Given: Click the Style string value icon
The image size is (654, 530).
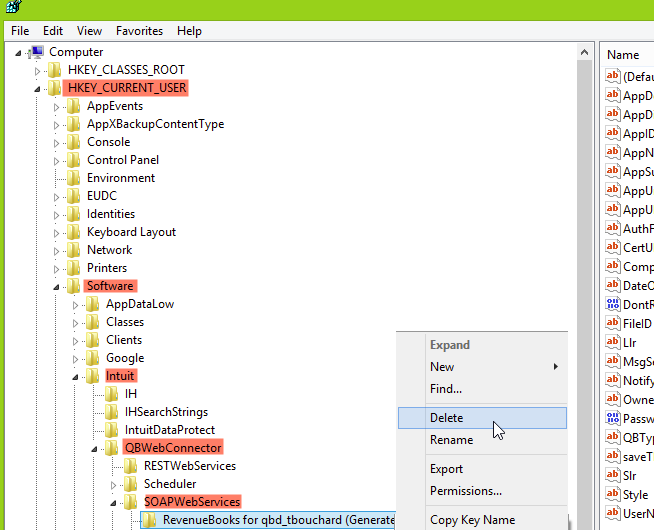Looking at the screenshot, I should 613,494.
